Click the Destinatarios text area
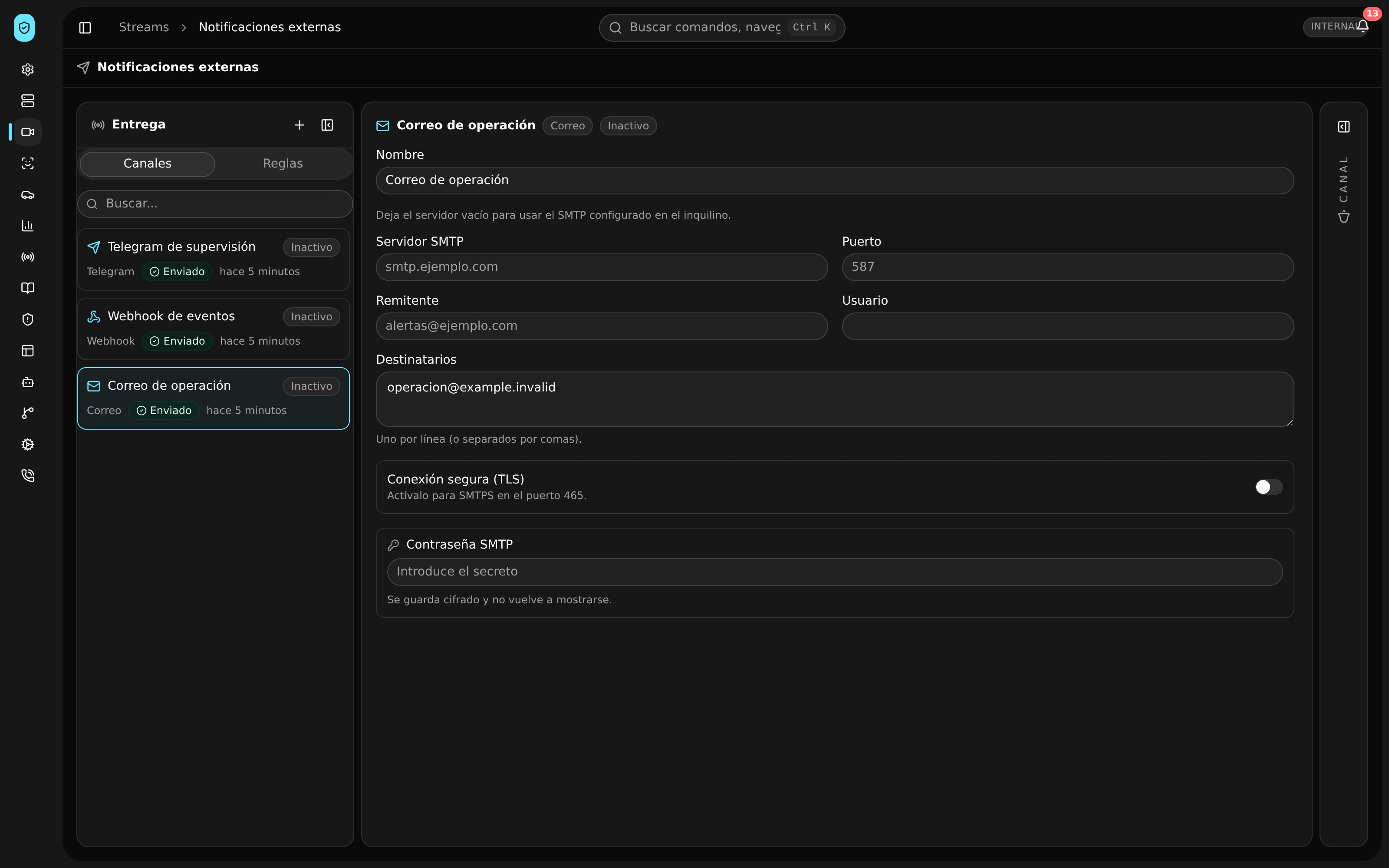1389x868 pixels. 835,399
